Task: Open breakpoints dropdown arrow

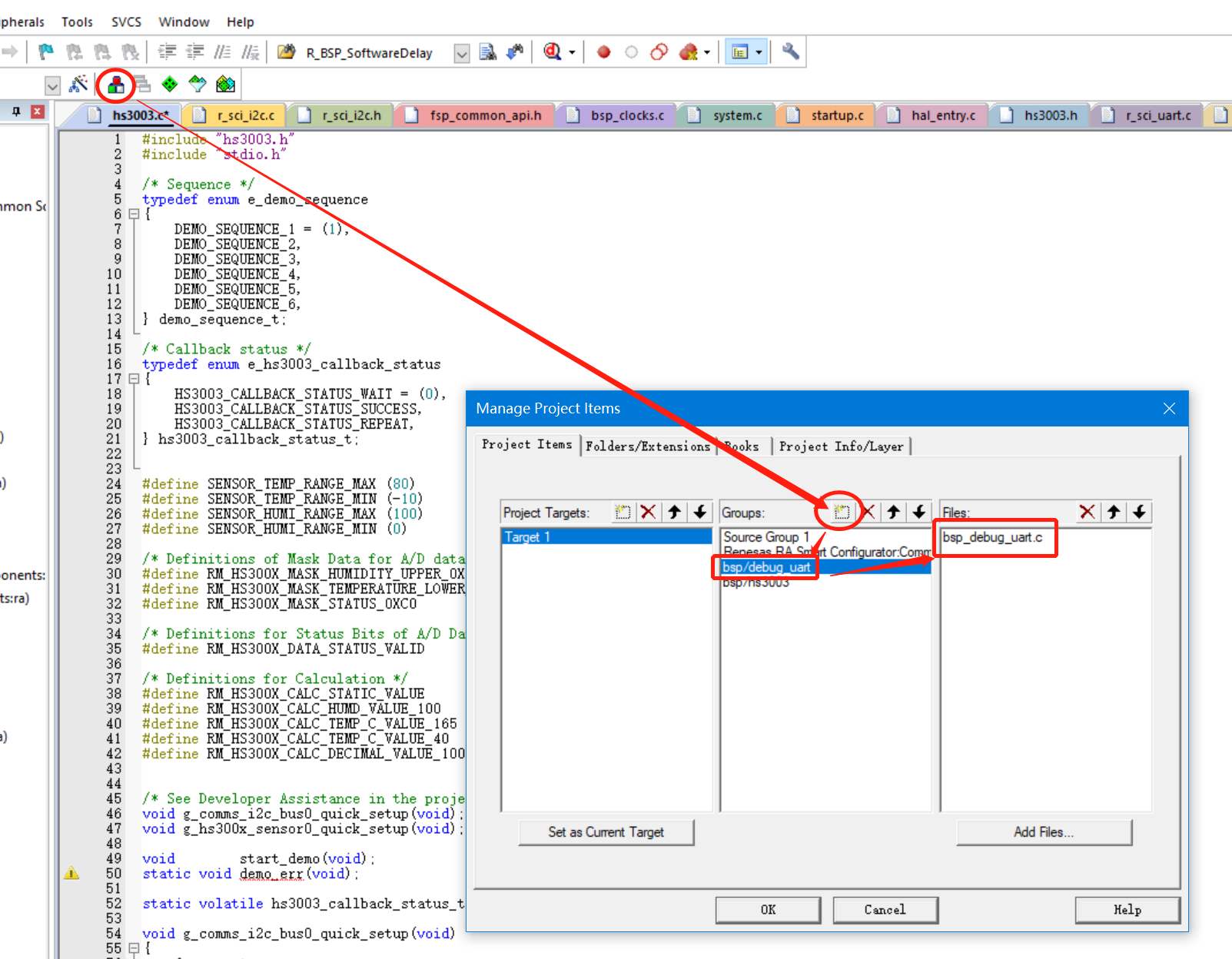Action: 707,52
